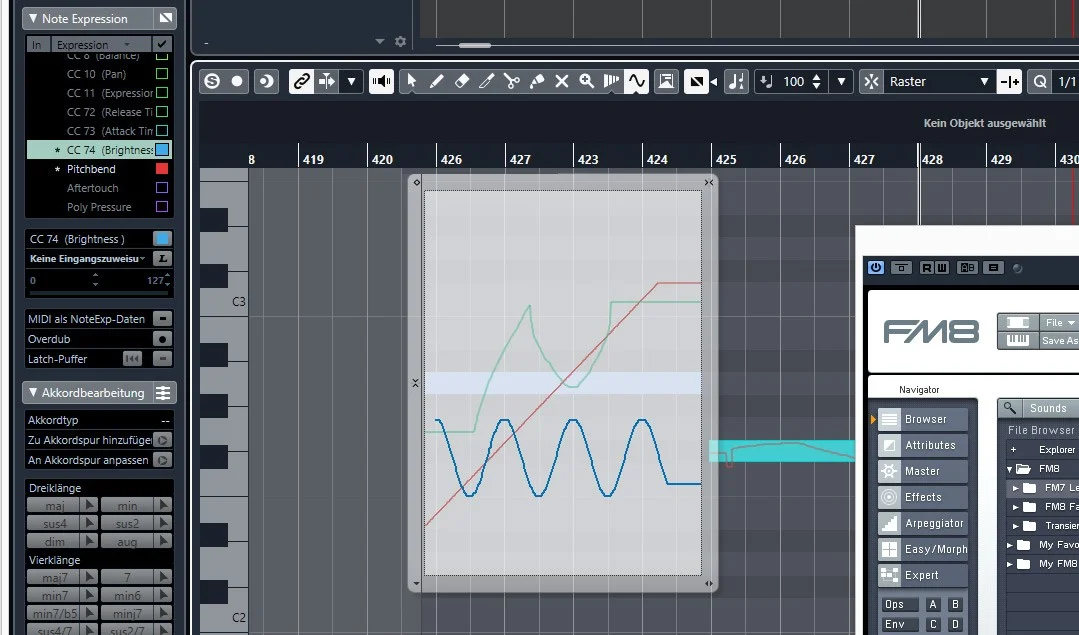This screenshot has width=1079, height=635.
Task: Enable CC 10 (Pan) checkbox
Action: tap(162, 74)
